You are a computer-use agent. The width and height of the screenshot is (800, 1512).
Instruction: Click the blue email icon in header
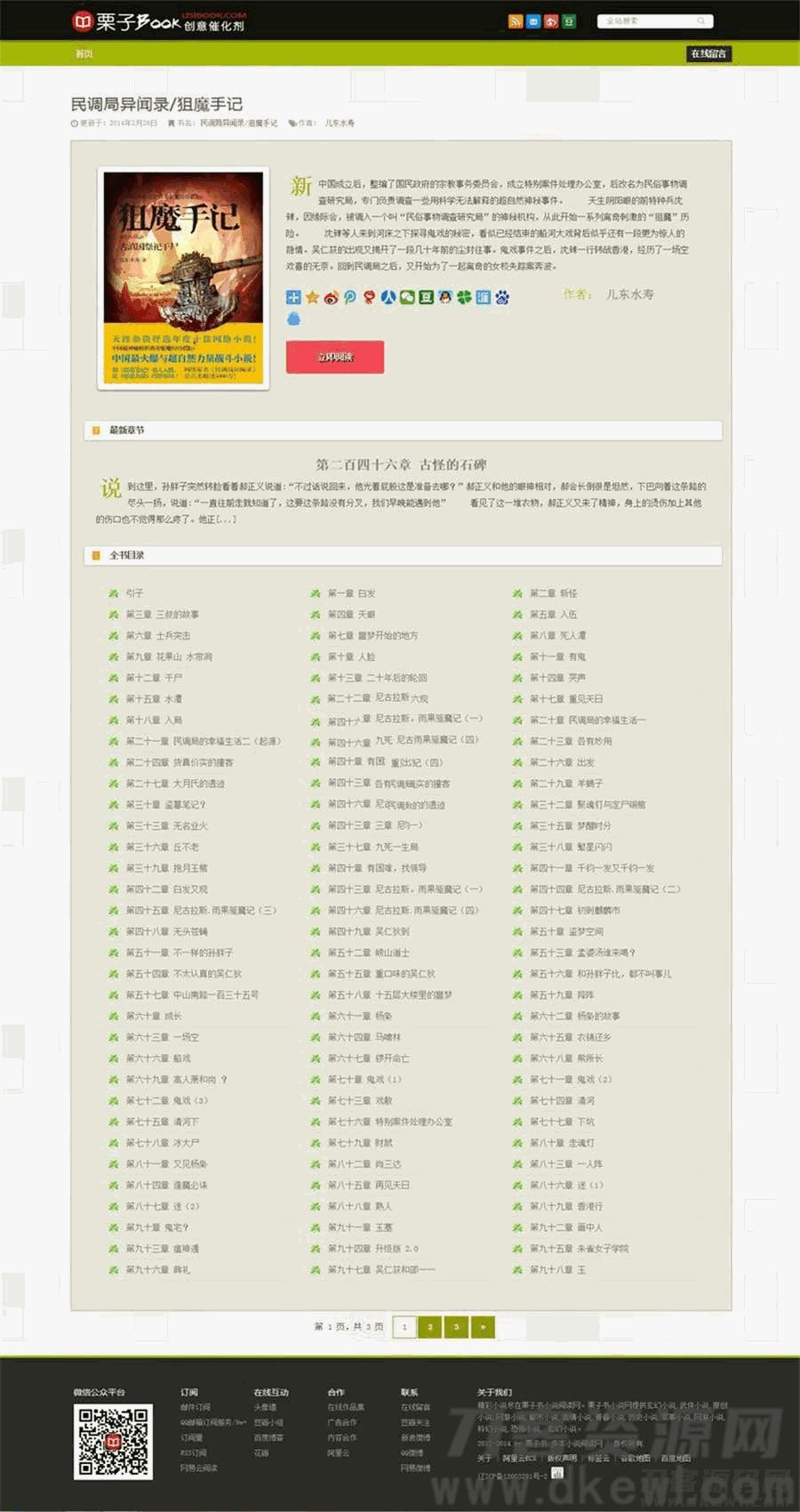pos(533,21)
